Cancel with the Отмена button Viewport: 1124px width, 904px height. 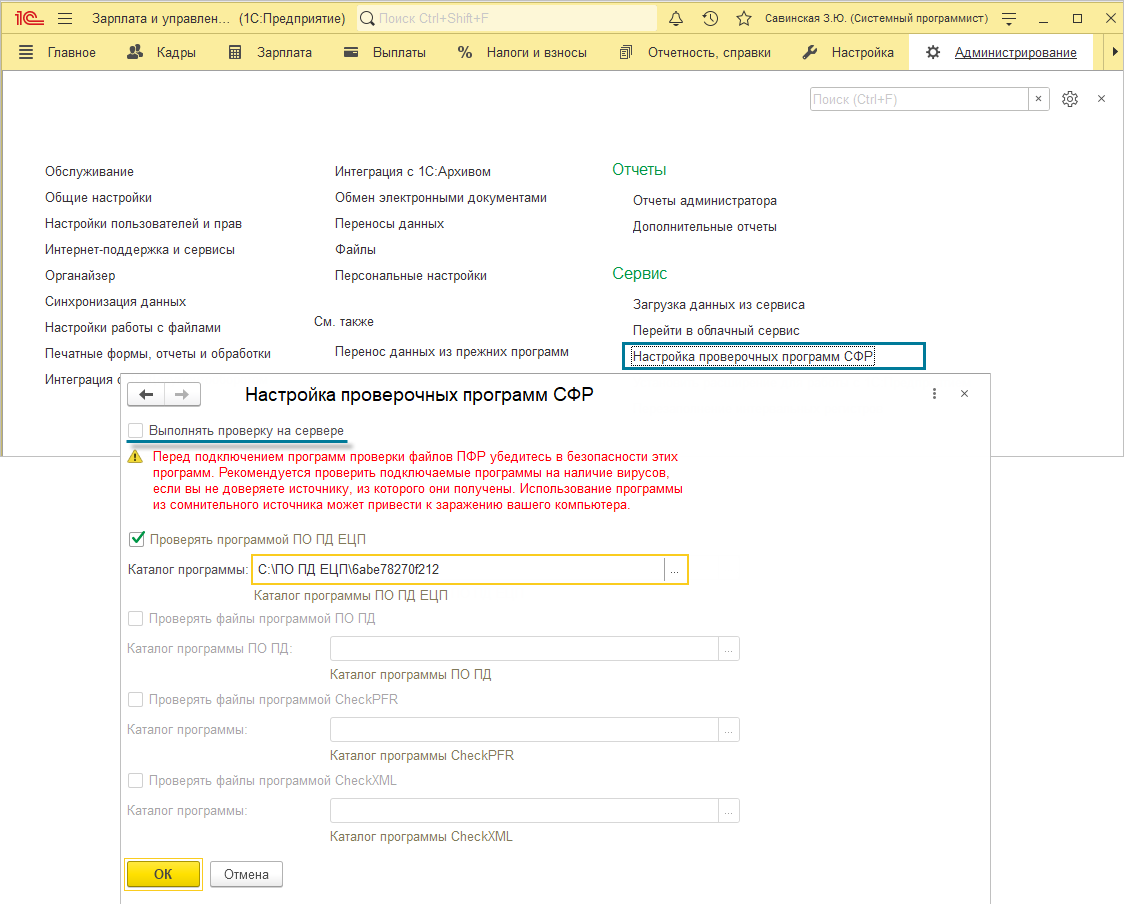point(247,874)
